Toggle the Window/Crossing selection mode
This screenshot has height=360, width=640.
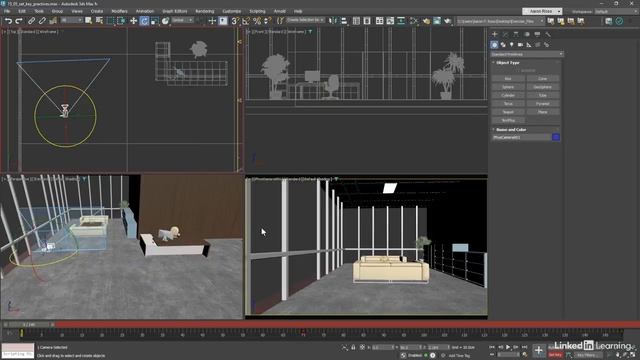[x=121, y=21]
